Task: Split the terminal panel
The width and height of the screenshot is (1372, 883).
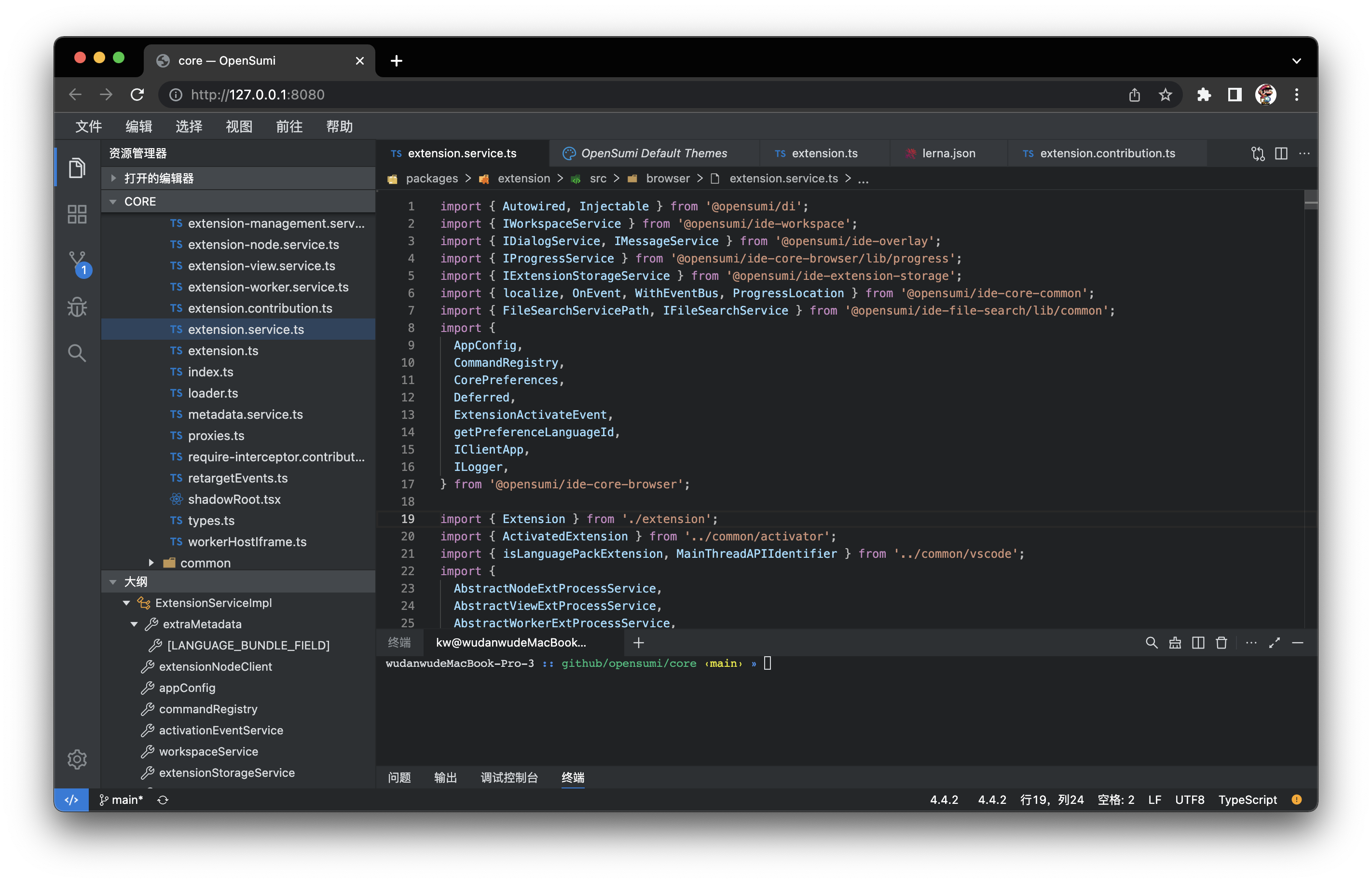Action: point(1198,643)
